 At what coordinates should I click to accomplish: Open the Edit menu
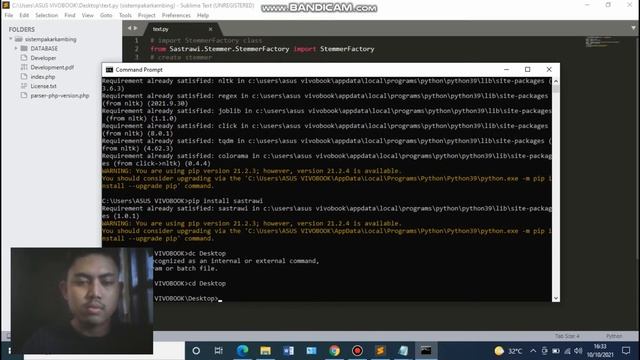(x=24, y=15)
